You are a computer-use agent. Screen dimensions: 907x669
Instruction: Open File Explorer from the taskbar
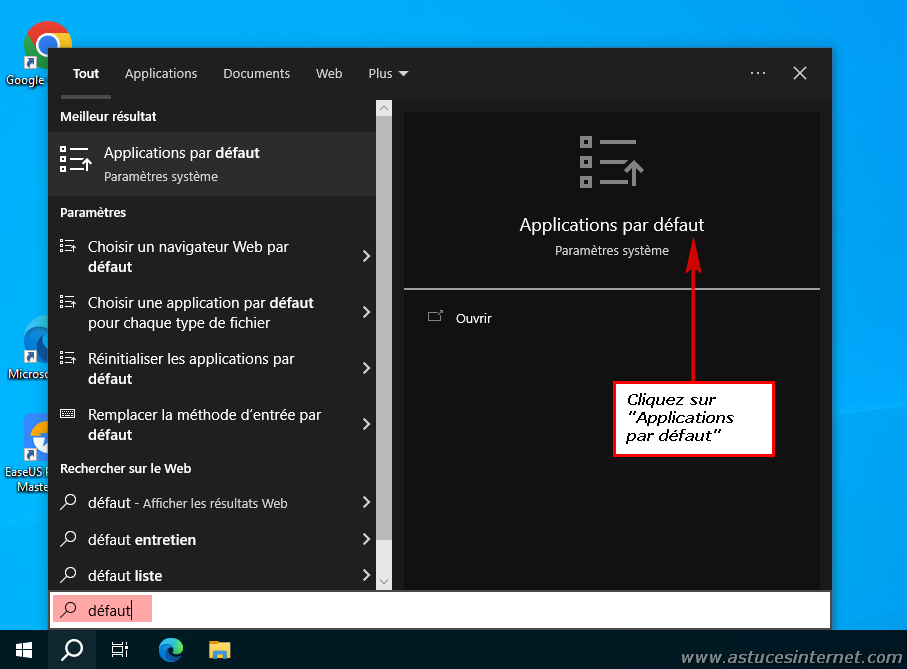coord(220,650)
